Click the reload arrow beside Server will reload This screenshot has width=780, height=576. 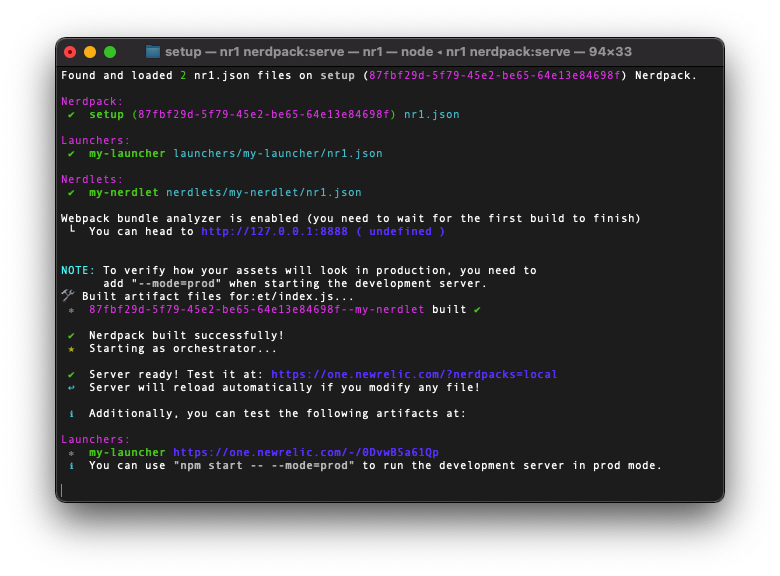coord(71,387)
